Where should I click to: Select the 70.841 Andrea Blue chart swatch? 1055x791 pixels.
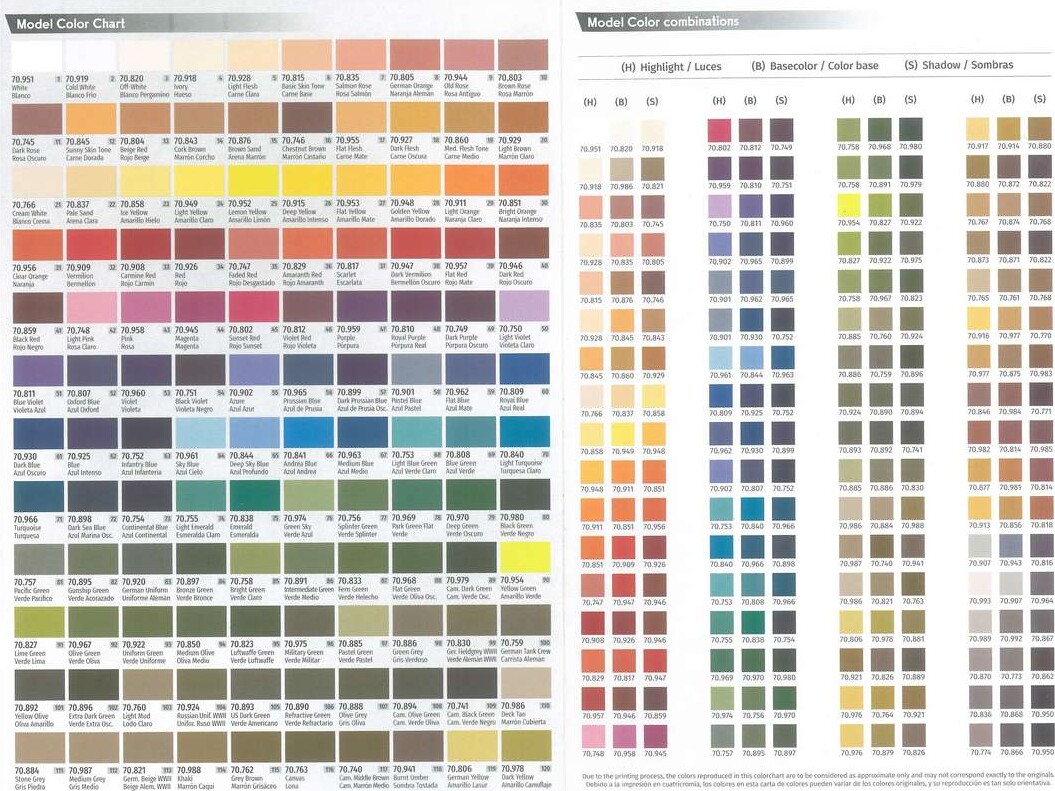pyautogui.click(x=308, y=434)
